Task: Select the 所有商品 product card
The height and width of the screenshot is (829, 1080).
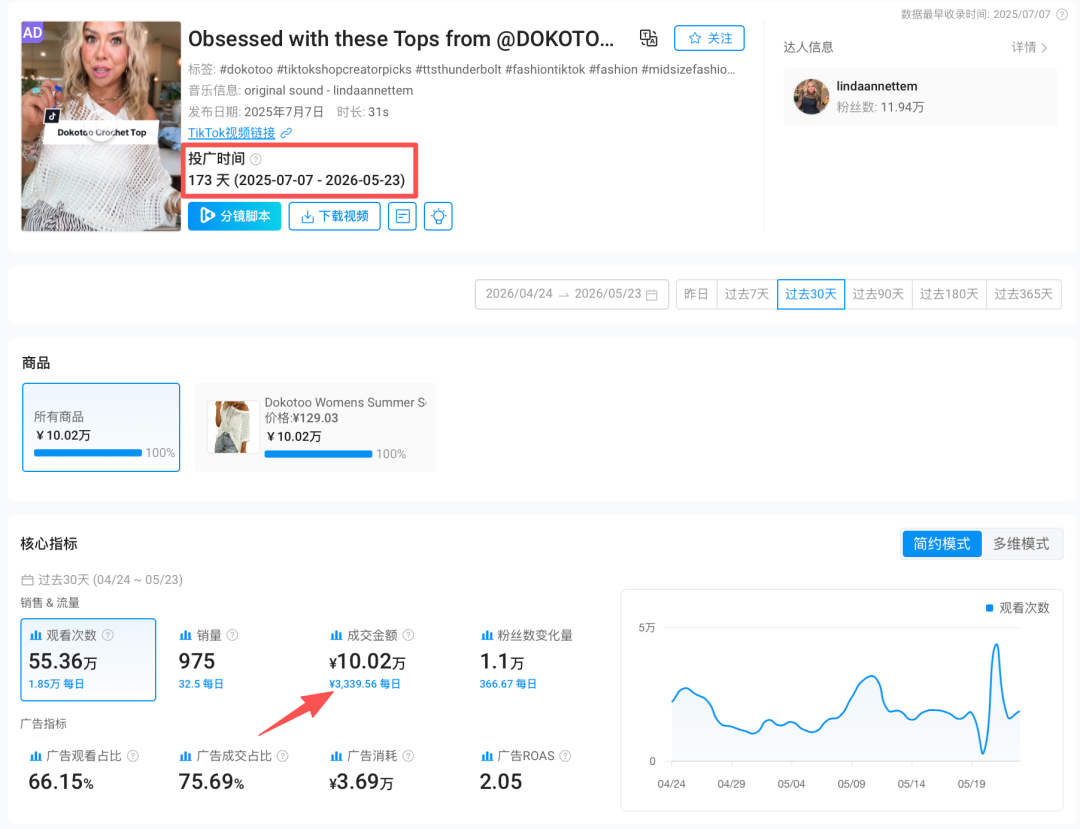Action: (x=101, y=428)
